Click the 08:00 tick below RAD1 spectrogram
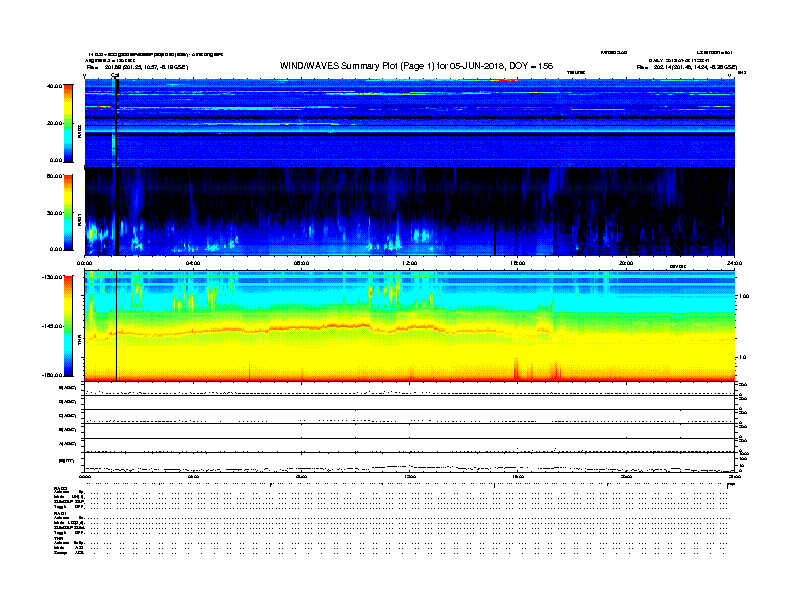This screenshot has height=612, width=792. pos(301,263)
